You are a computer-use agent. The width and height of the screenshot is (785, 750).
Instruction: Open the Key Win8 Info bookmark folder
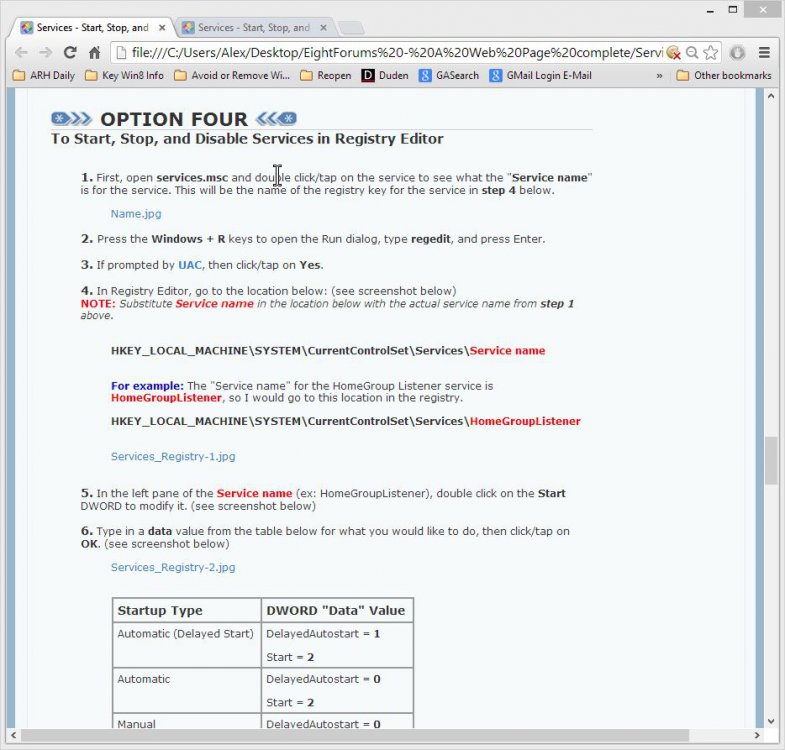click(x=124, y=75)
